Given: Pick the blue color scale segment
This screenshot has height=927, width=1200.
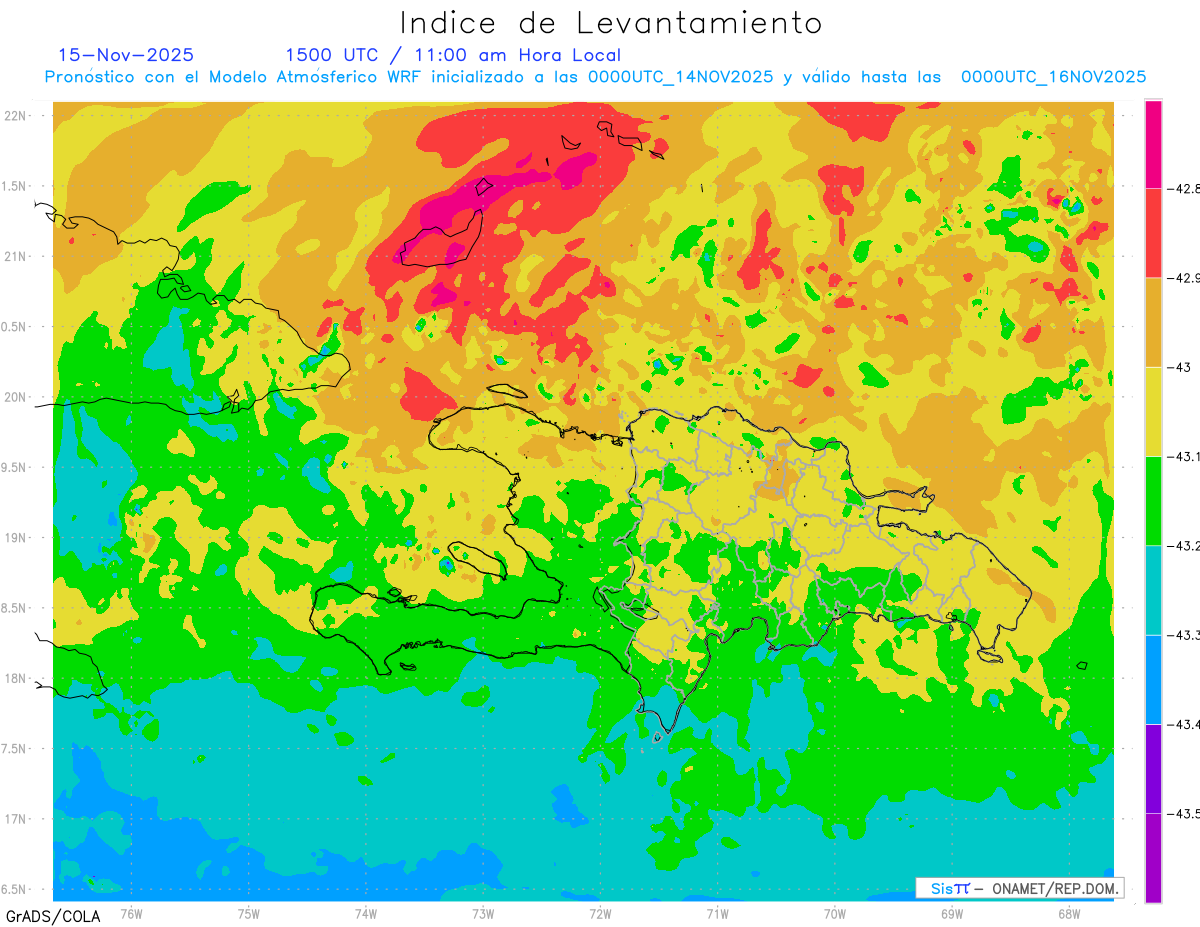Looking at the screenshot, I should tap(1153, 679).
